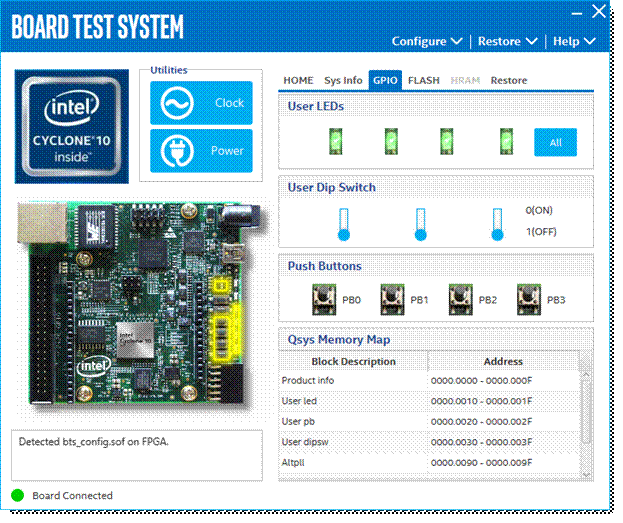The width and height of the screenshot is (623, 523).
Task: Select the User led row
Action: coord(429,401)
